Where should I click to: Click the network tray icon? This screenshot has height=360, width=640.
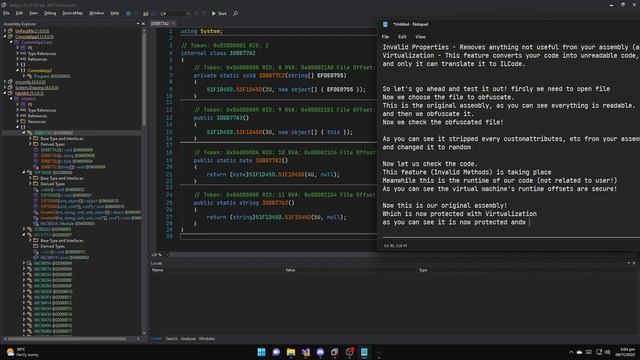599,352
